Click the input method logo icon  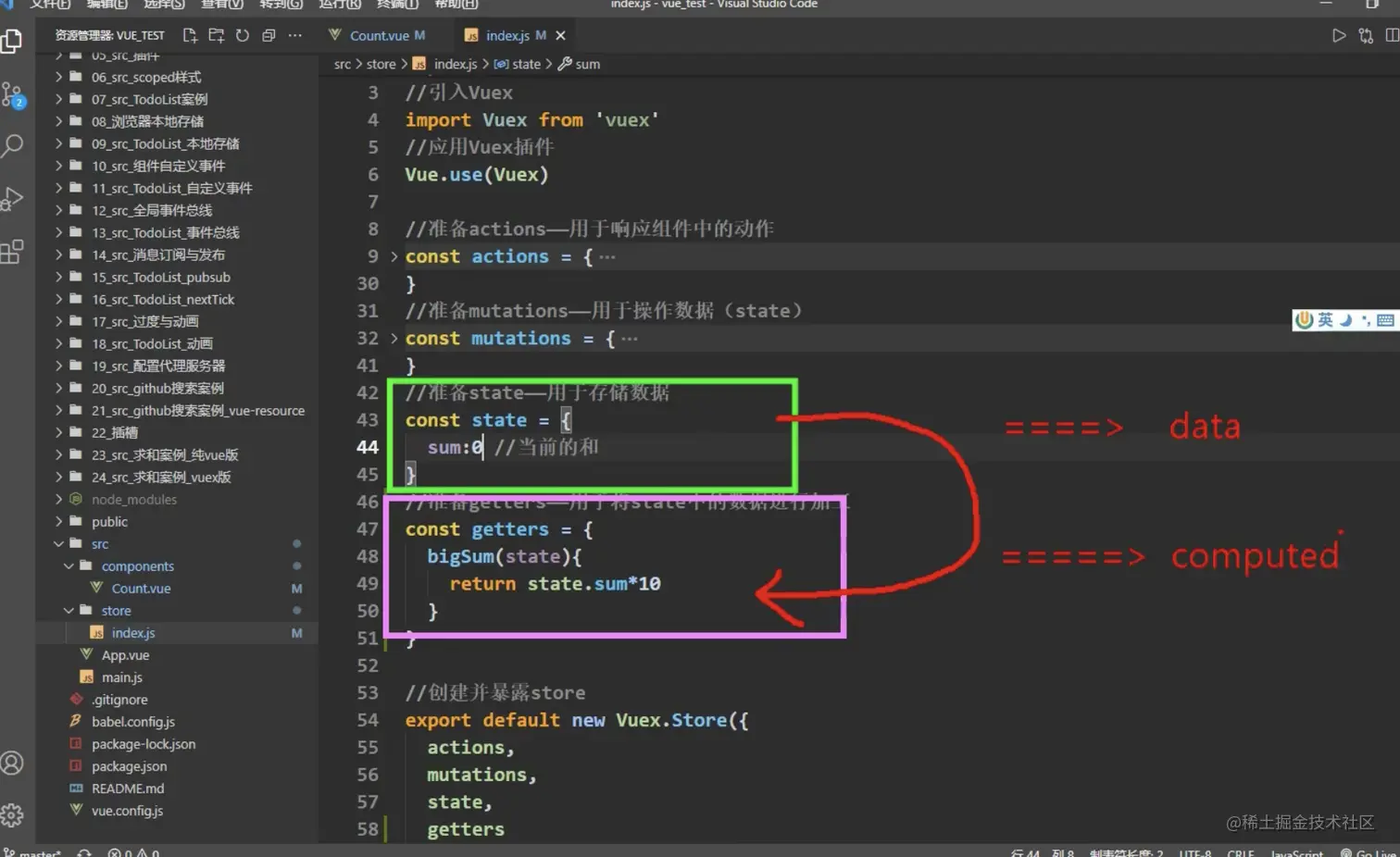[1305, 319]
